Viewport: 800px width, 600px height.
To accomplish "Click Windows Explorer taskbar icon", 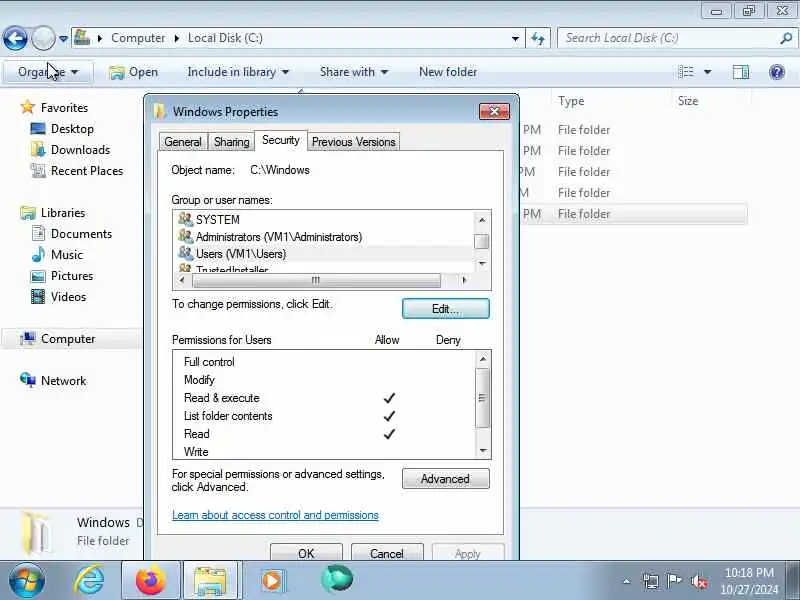I will pos(211,580).
